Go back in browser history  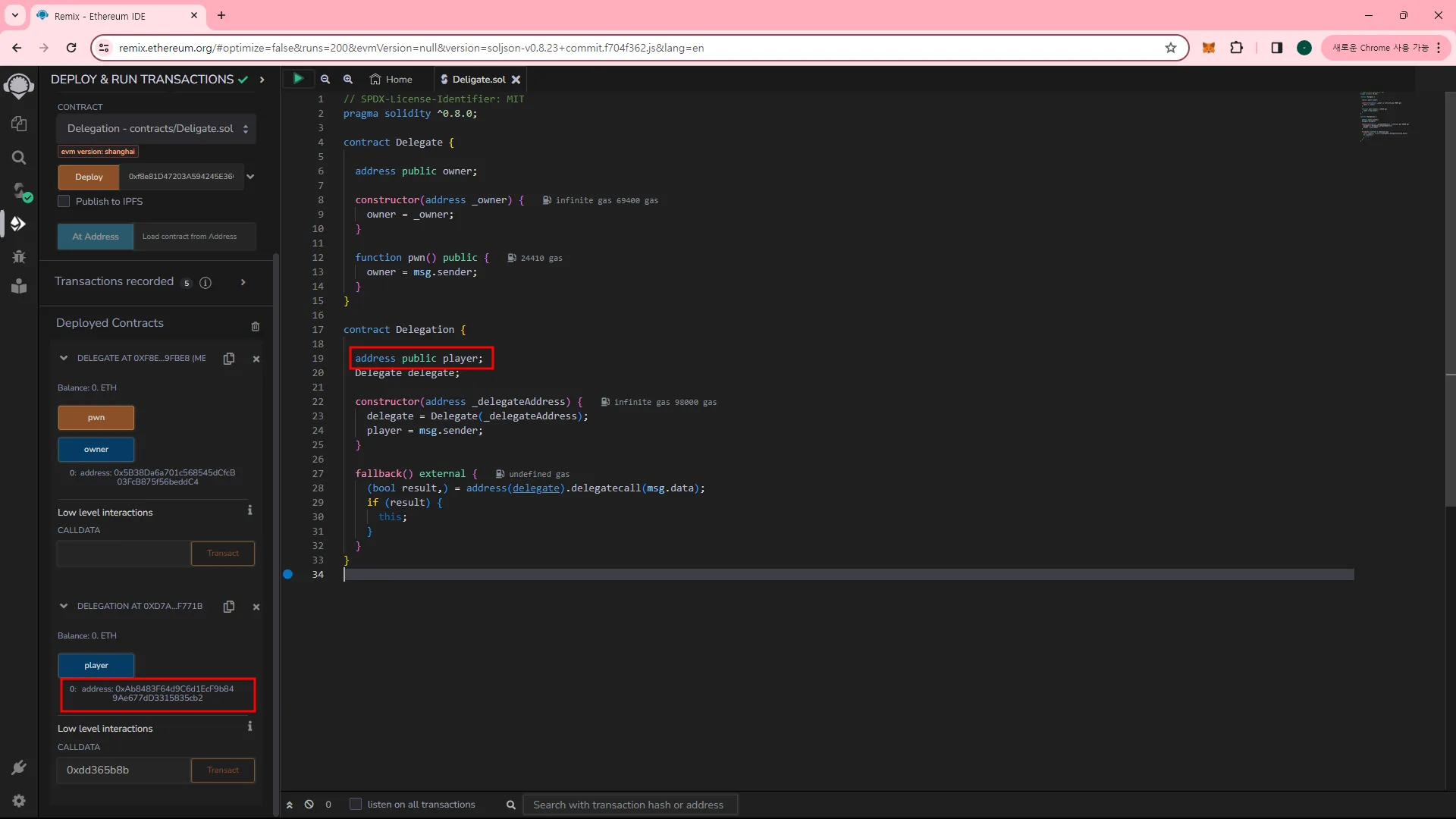(x=17, y=48)
